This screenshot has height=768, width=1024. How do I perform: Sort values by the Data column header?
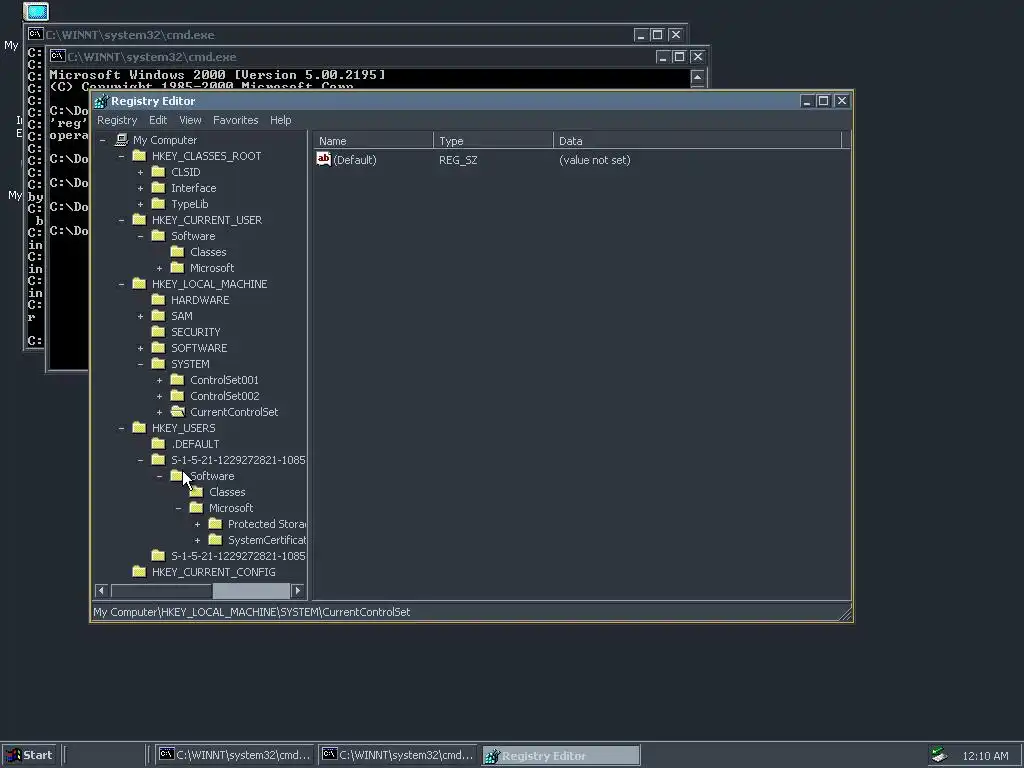click(698, 141)
